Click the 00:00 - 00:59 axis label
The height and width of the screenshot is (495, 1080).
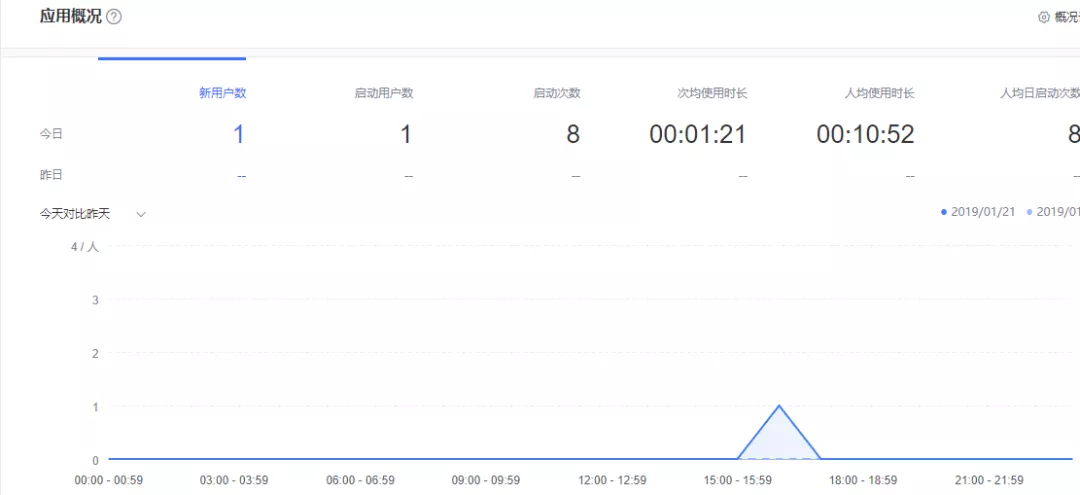tap(109, 480)
